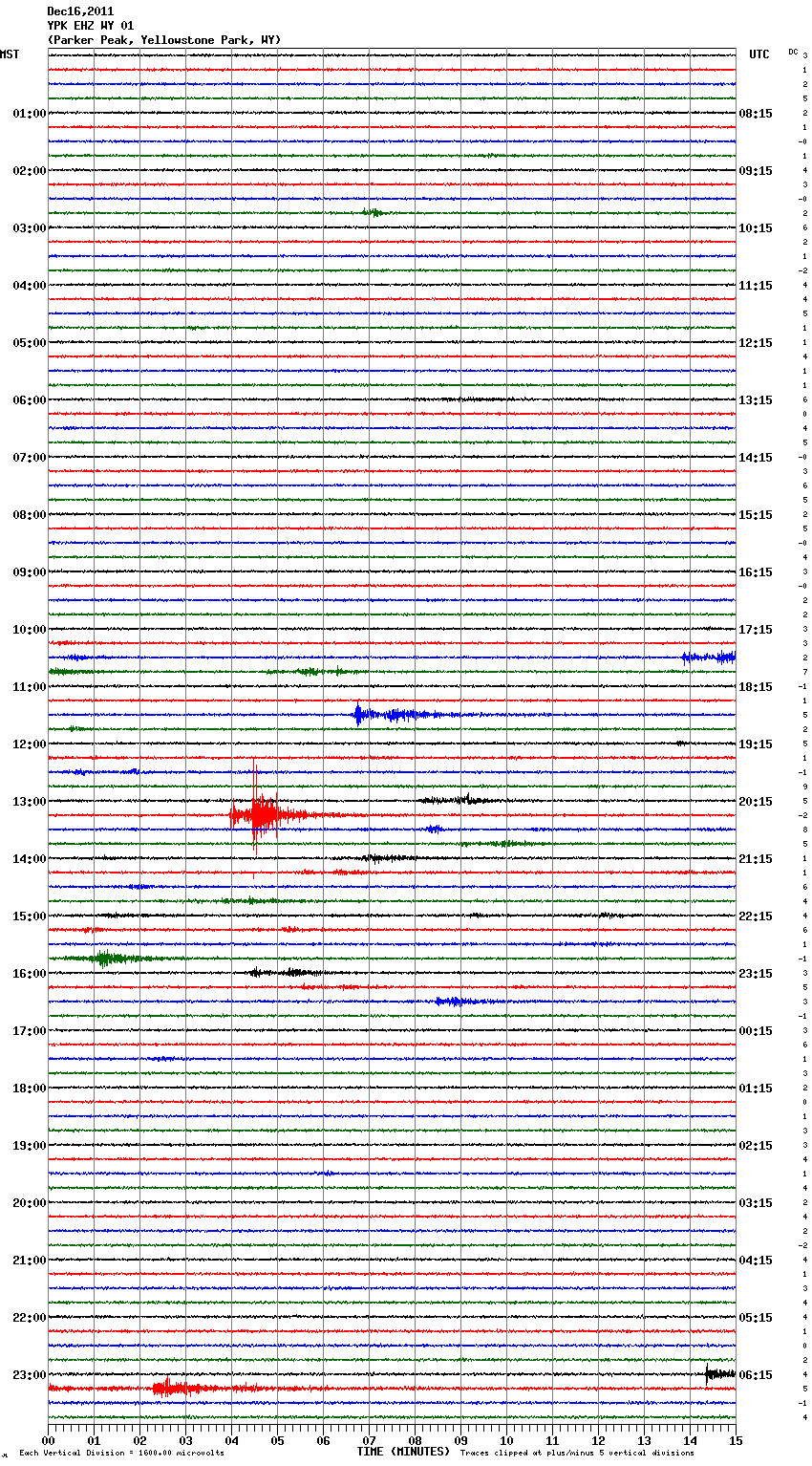Screen dimensions: 812x1466
Task: Click the Traces clipped at plus/minus 5 note
Action: (577, 1453)
